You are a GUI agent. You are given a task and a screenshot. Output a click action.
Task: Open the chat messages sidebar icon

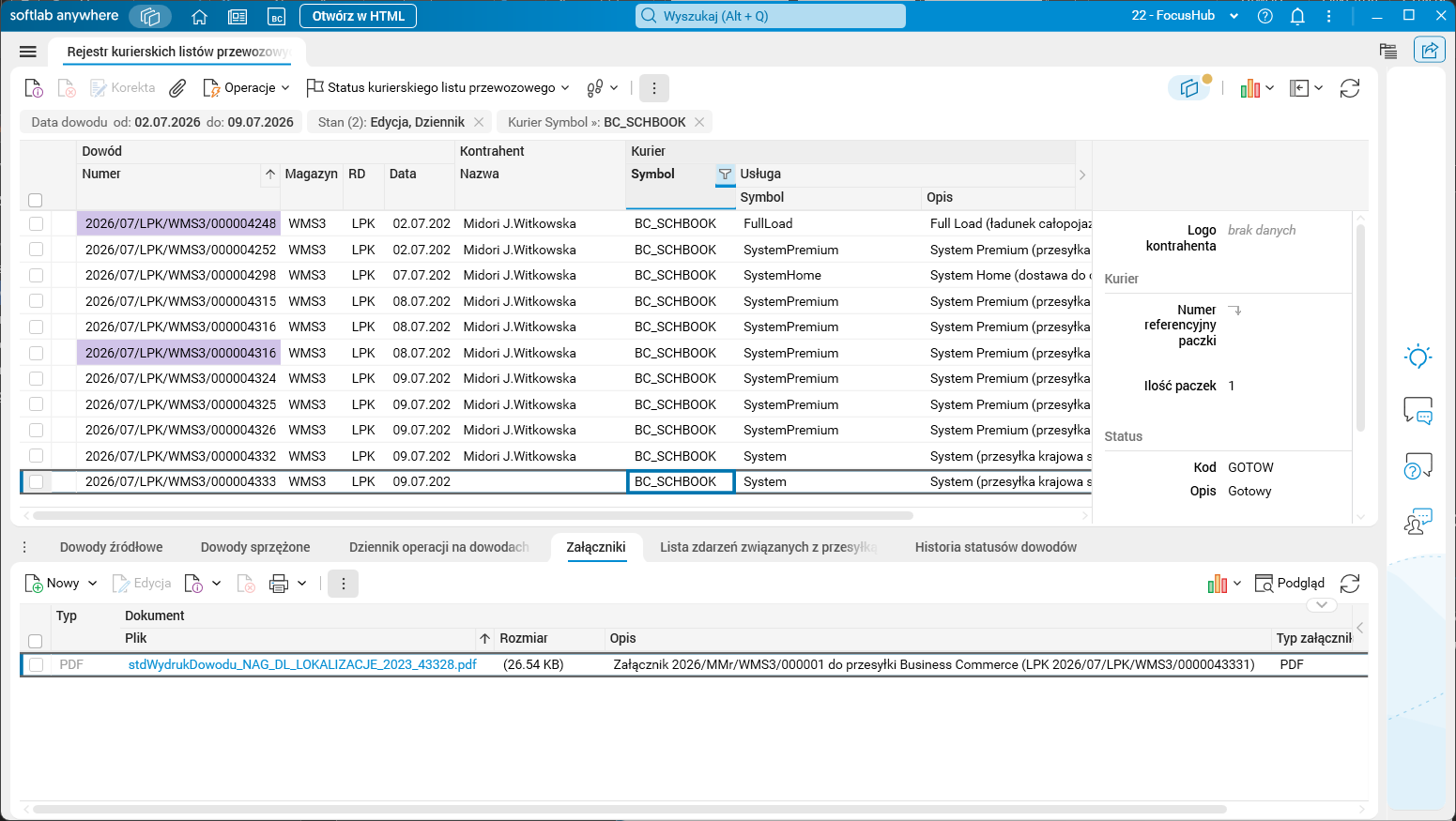click(x=1418, y=411)
